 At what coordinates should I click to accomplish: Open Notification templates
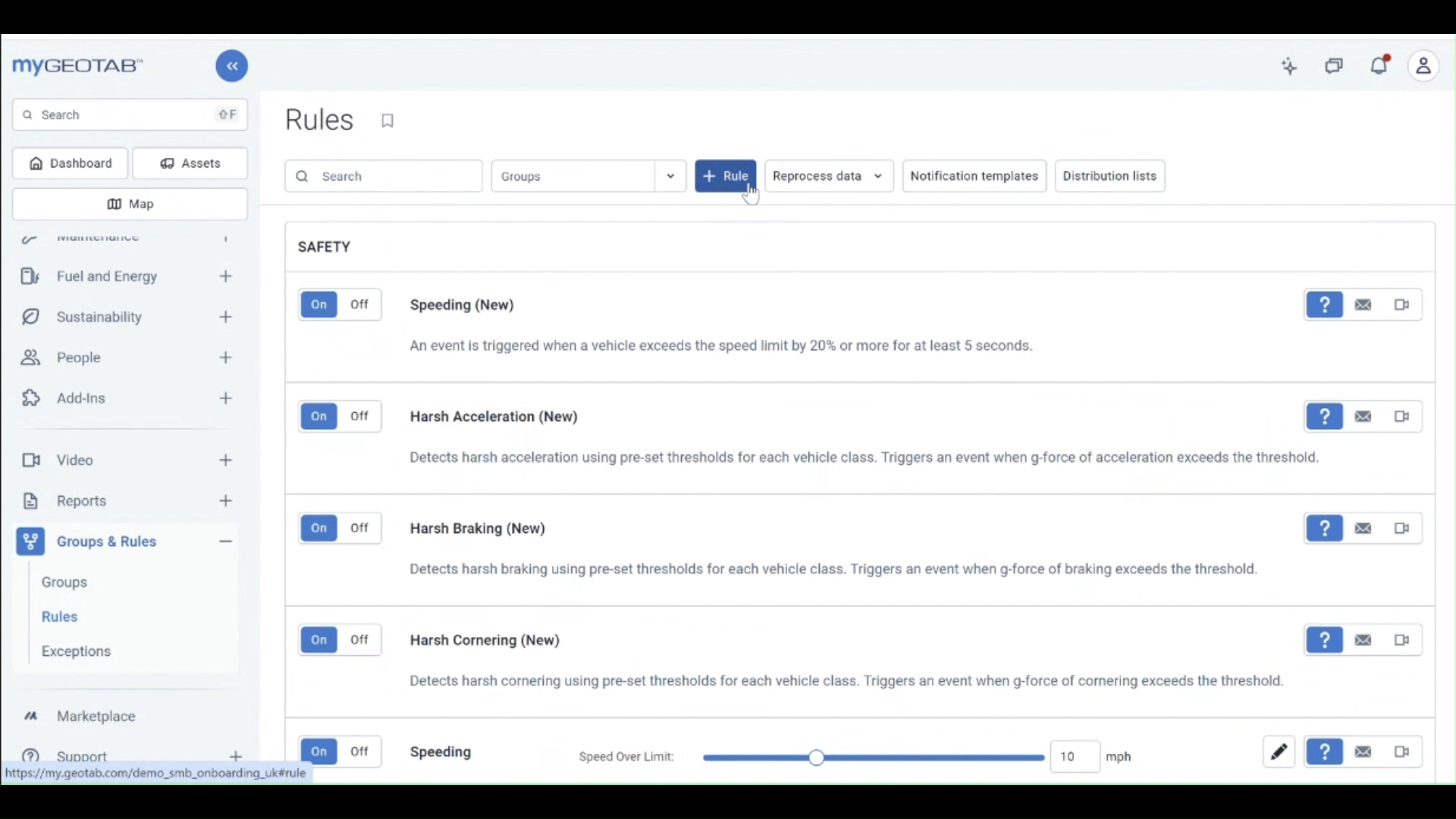[x=974, y=177]
